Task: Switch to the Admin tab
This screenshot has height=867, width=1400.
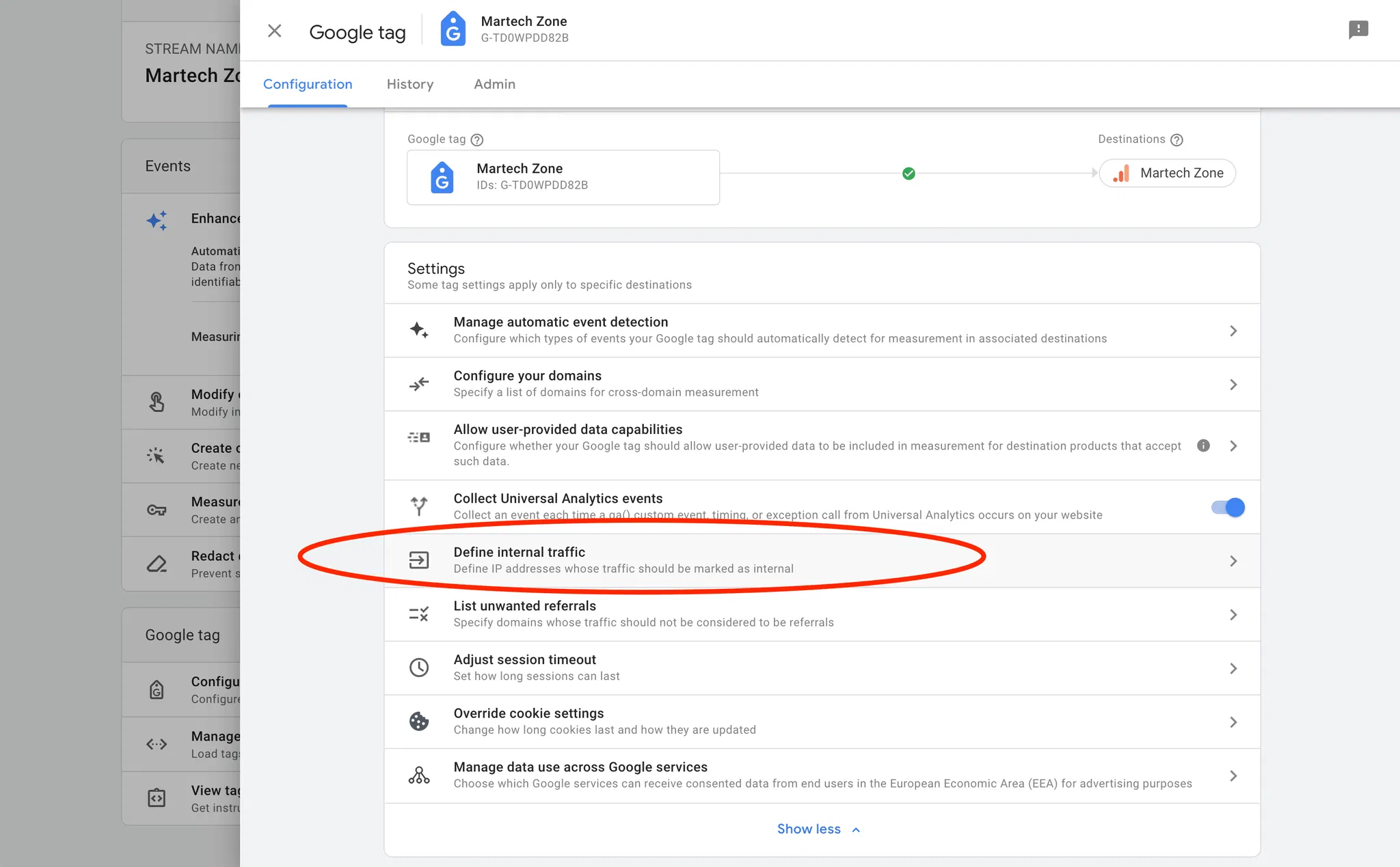Action: pyautogui.click(x=494, y=84)
